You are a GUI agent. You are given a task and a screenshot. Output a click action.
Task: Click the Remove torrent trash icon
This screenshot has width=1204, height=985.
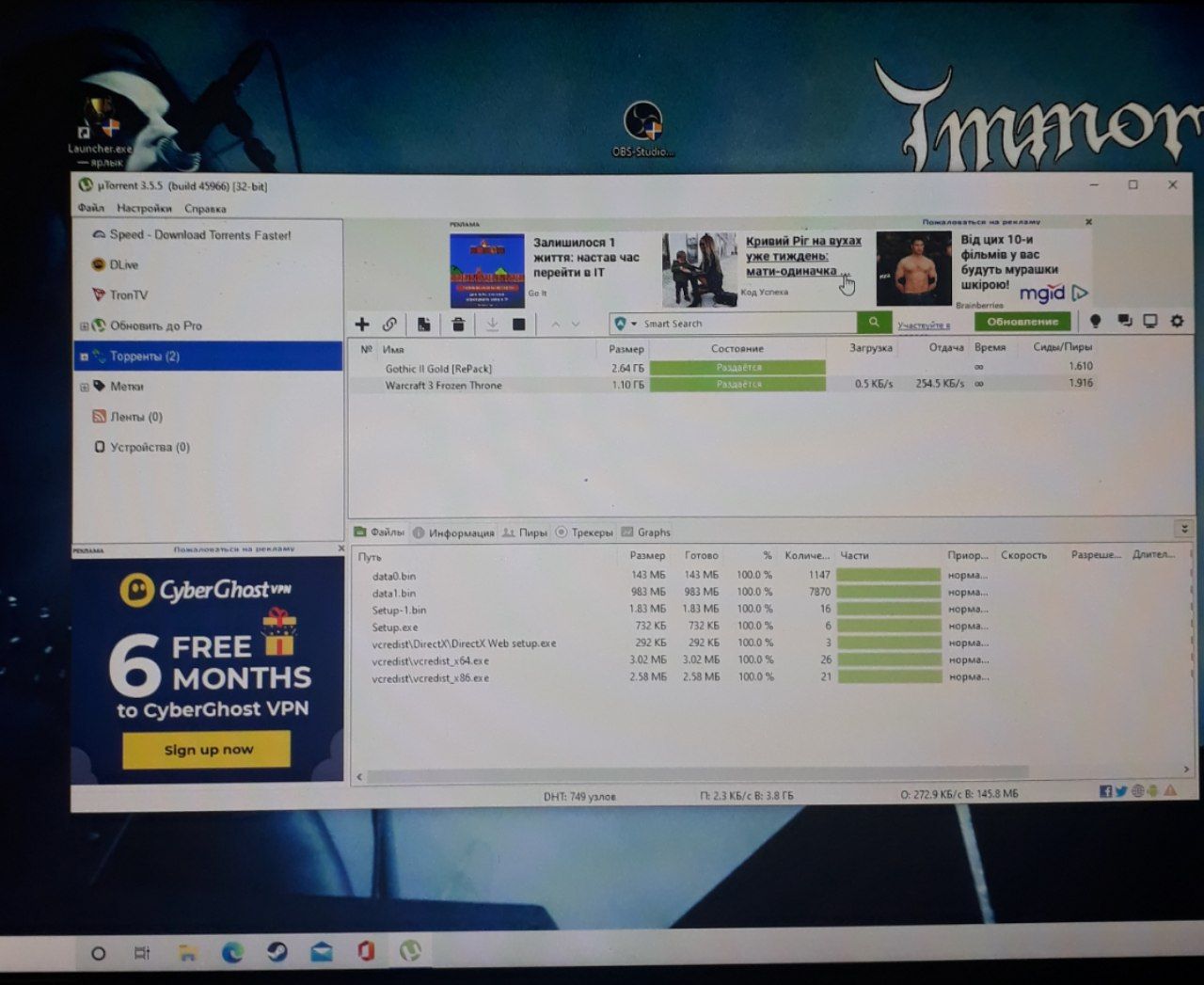458,325
